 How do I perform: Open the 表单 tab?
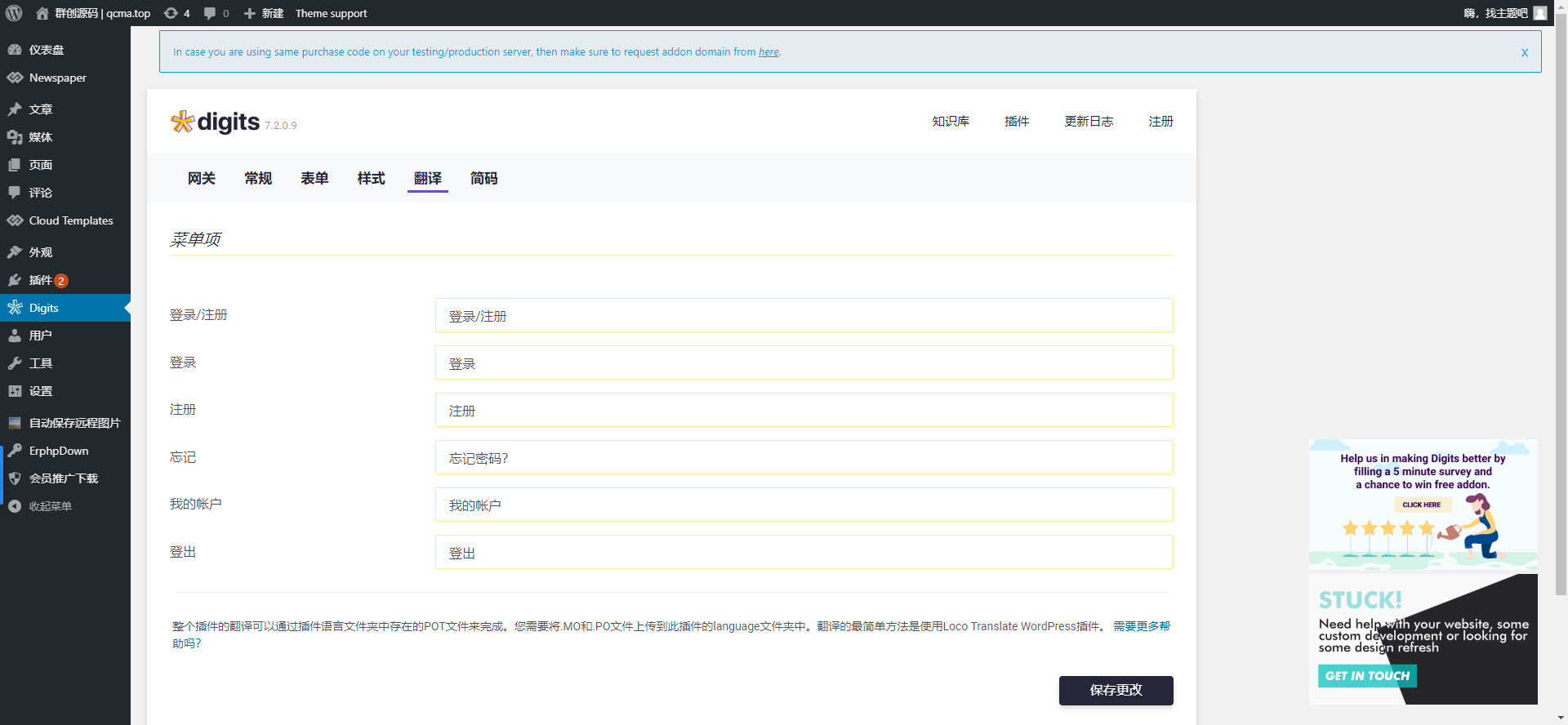click(x=314, y=178)
